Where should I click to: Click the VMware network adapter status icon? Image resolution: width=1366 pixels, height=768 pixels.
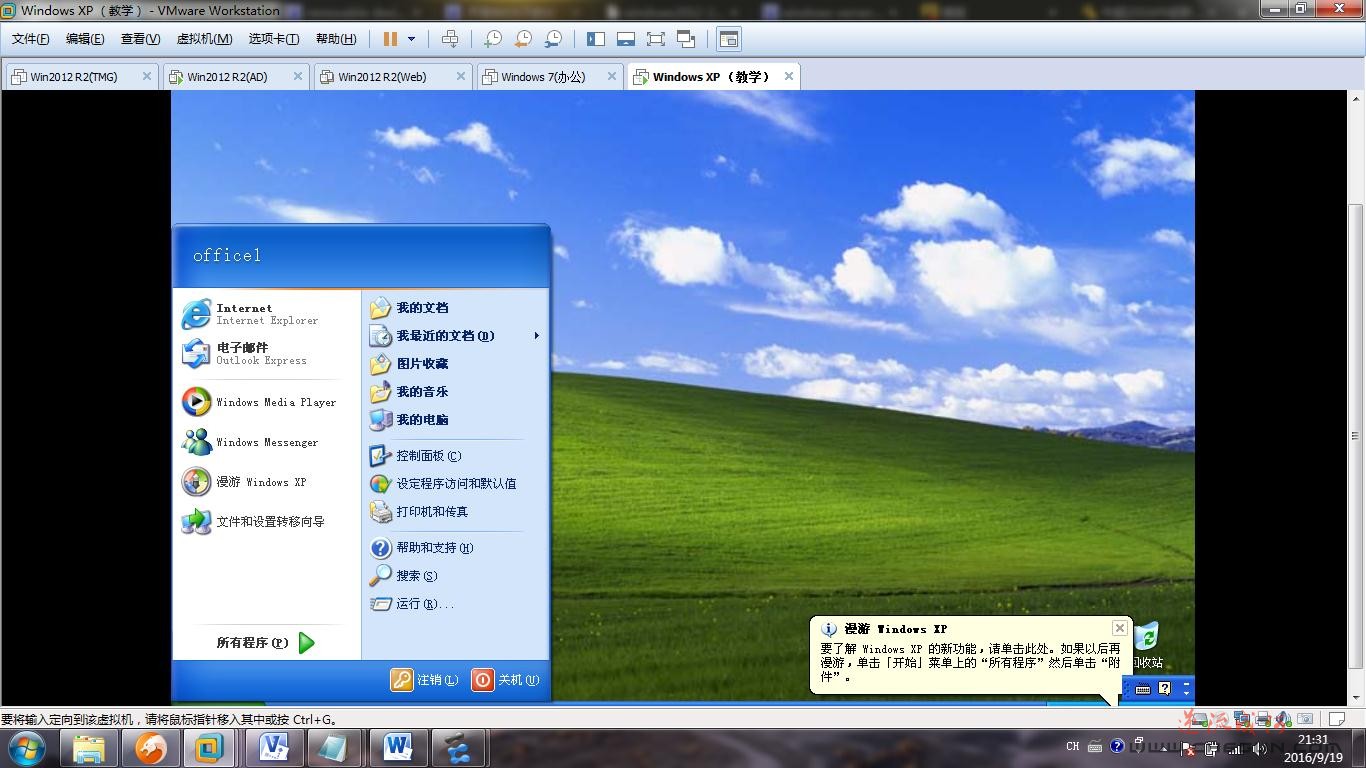click(x=1242, y=719)
